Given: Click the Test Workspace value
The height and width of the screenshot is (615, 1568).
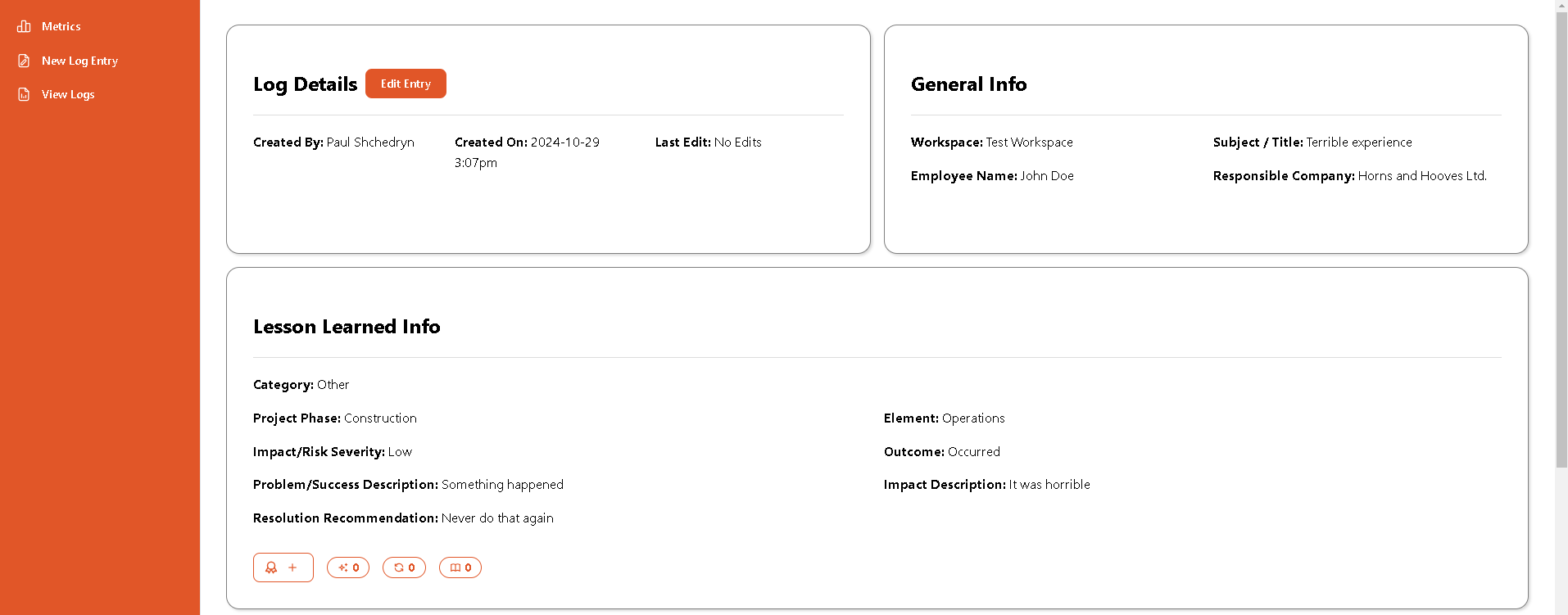Looking at the screenshot, I should tap(1029, 142).
